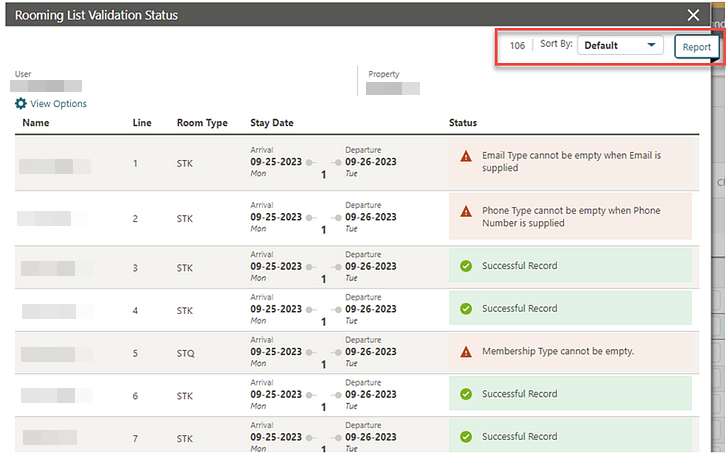Click the Membership Type warning triangle icon
Viewport: 726px width, 455px height.
pyautogui.click(x=466, y=352)
